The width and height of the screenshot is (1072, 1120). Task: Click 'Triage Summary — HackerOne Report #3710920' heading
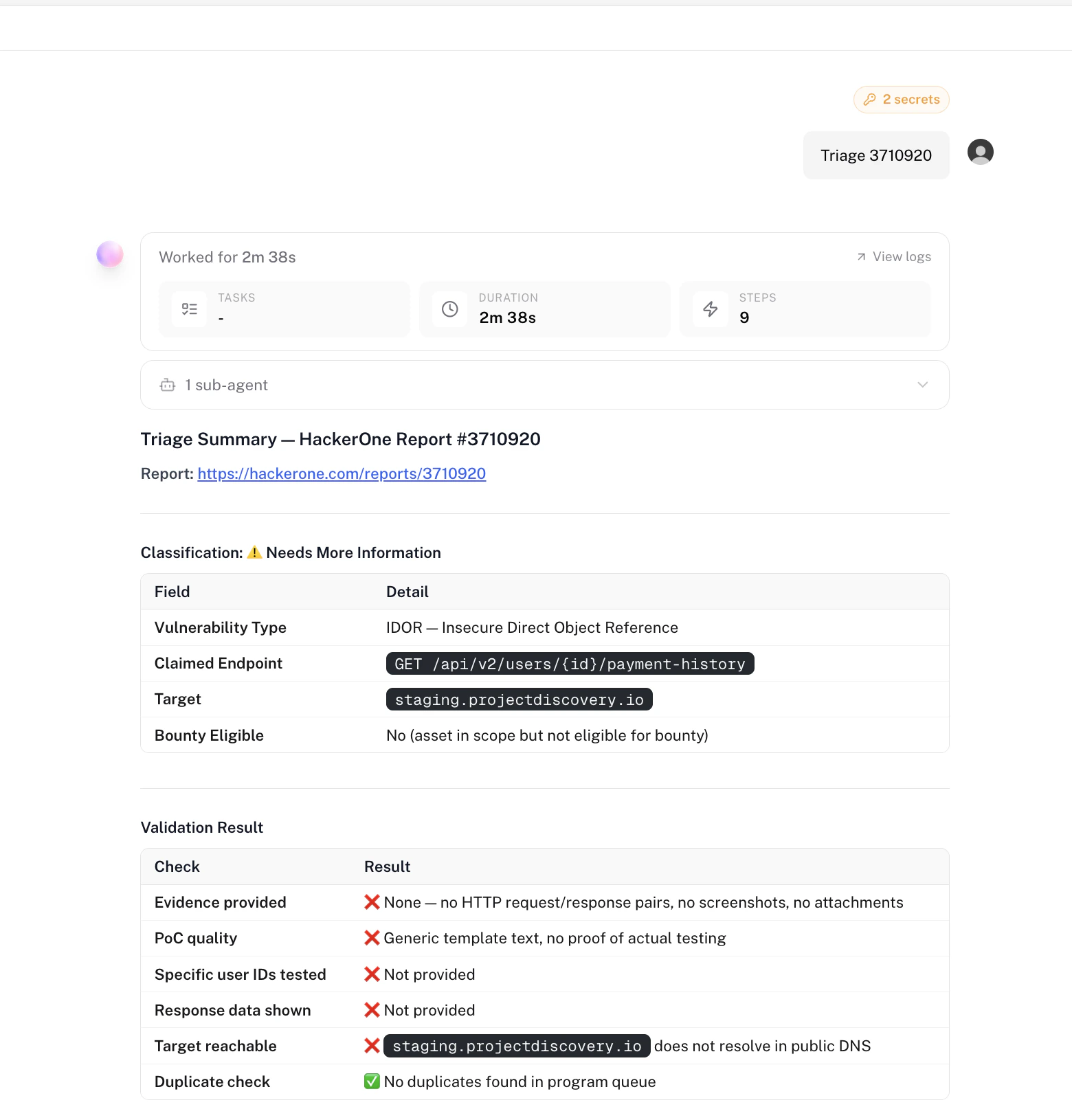click(x=340, y=439)
